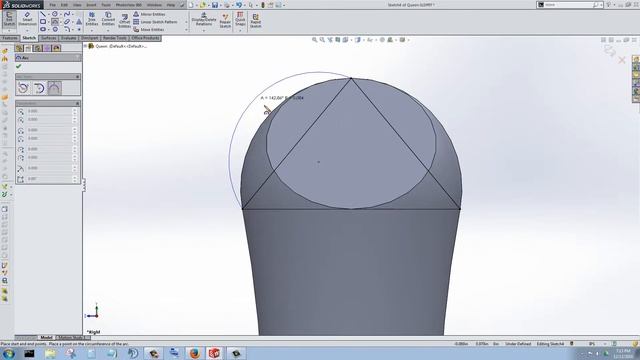Screen dimensions: 640x360
Task: Expand the Quick Snaps dropdown arrow
Action: coord(240,30)
